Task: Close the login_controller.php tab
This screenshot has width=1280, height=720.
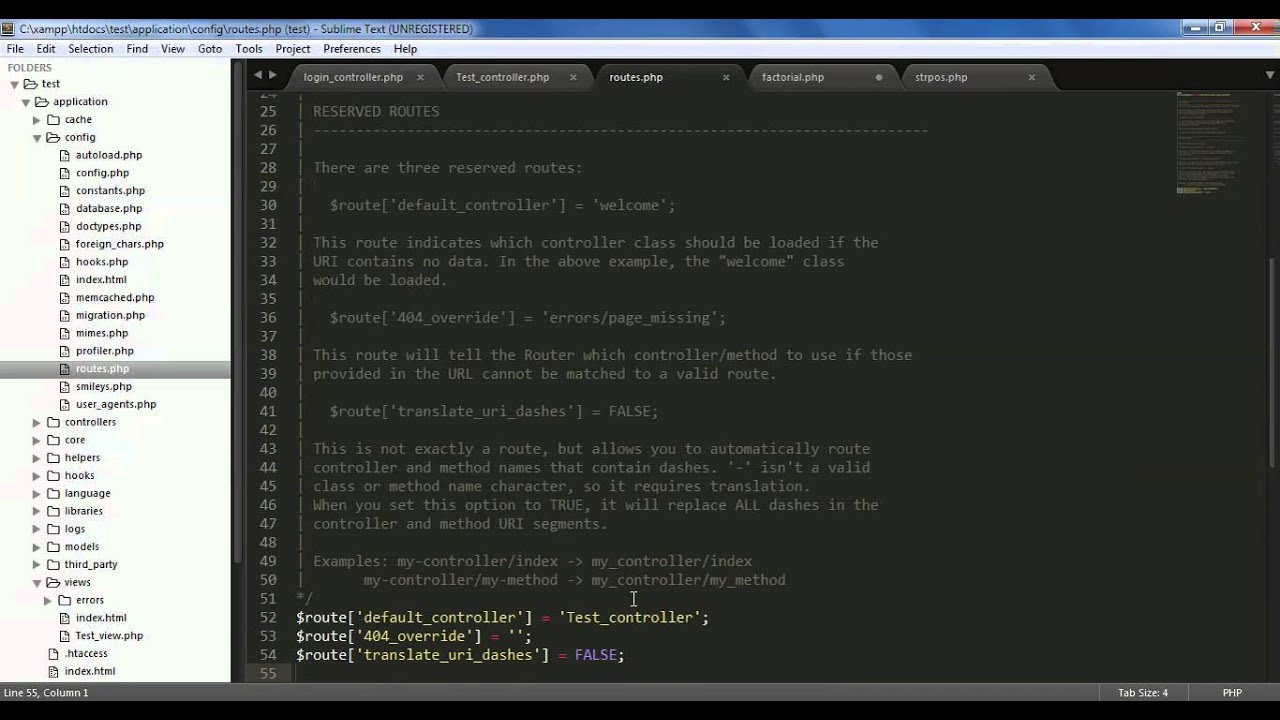Action: click(x=420, y=77)
